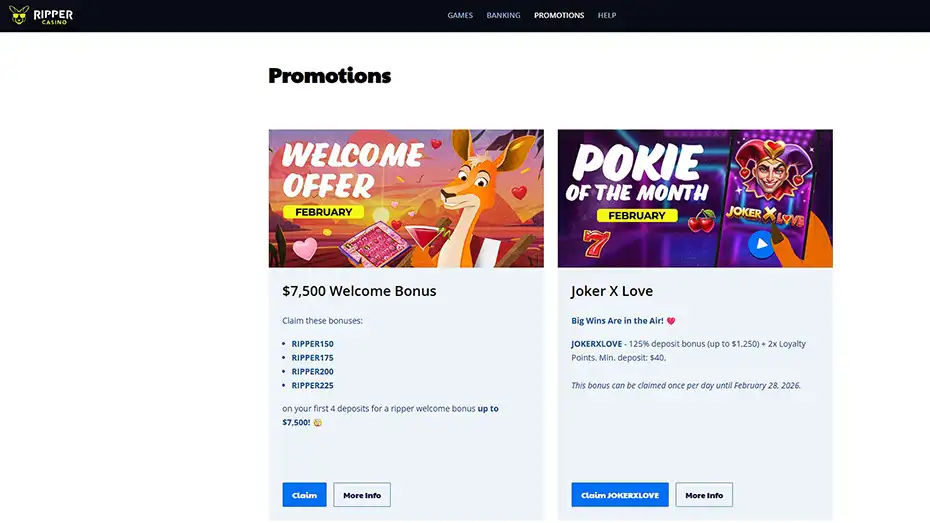This screenshot has width=930, height=523.
Task: Click the blue Claim button for the Welcome Bonus
Action: point(304,495)
